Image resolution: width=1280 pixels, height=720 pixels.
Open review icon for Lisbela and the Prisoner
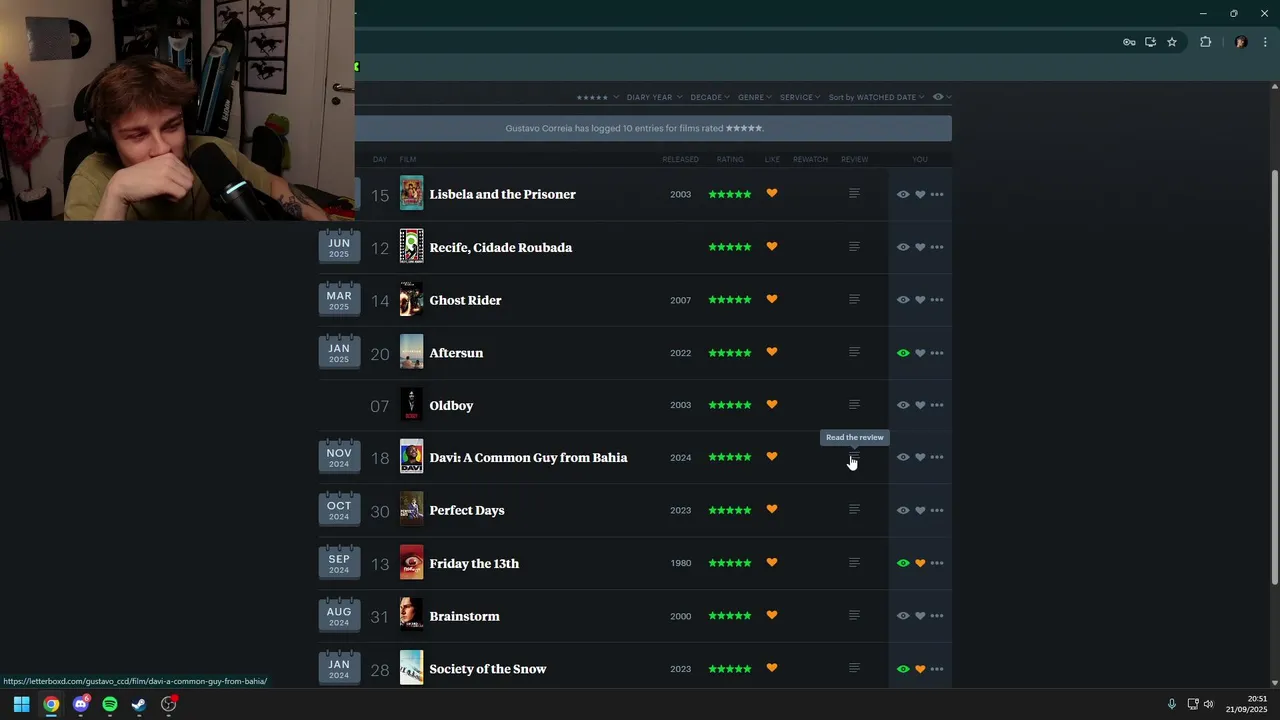(x=854, y=194)
